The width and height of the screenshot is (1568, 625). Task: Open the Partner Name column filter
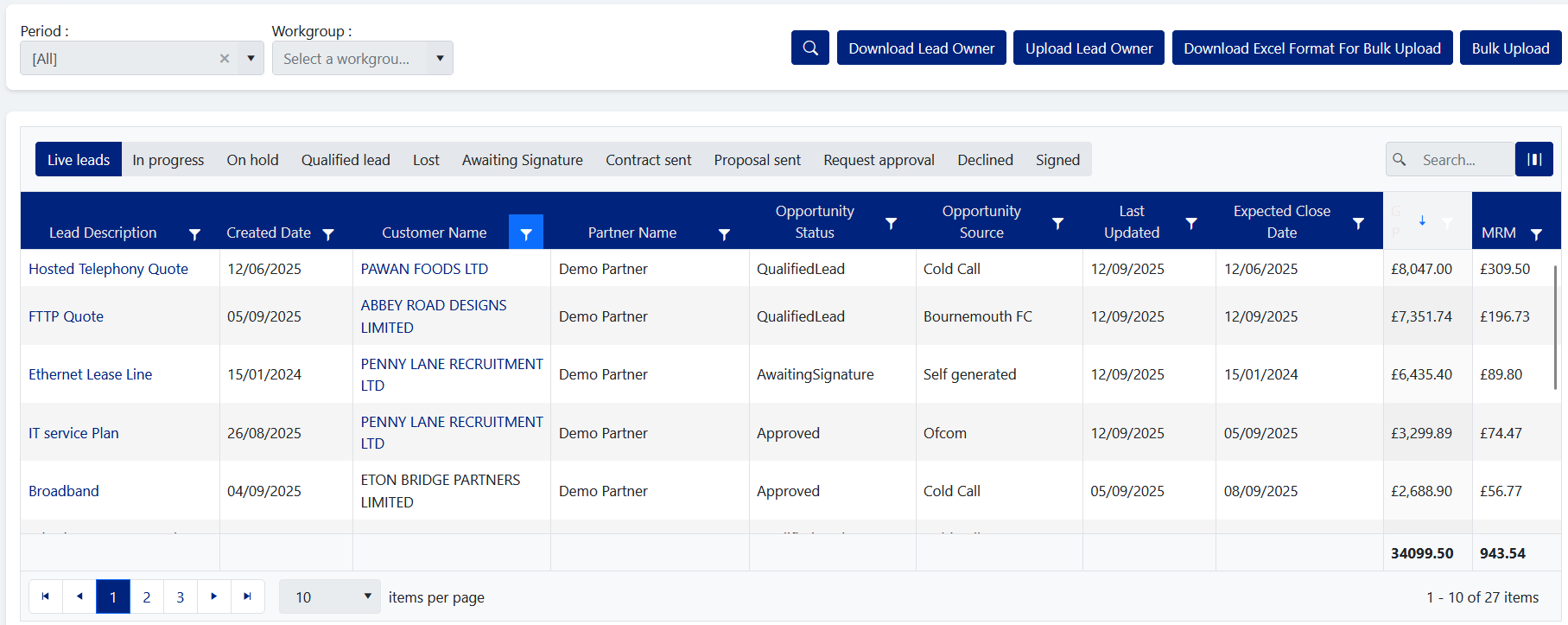pyautogui.click(x=724, y=234)
